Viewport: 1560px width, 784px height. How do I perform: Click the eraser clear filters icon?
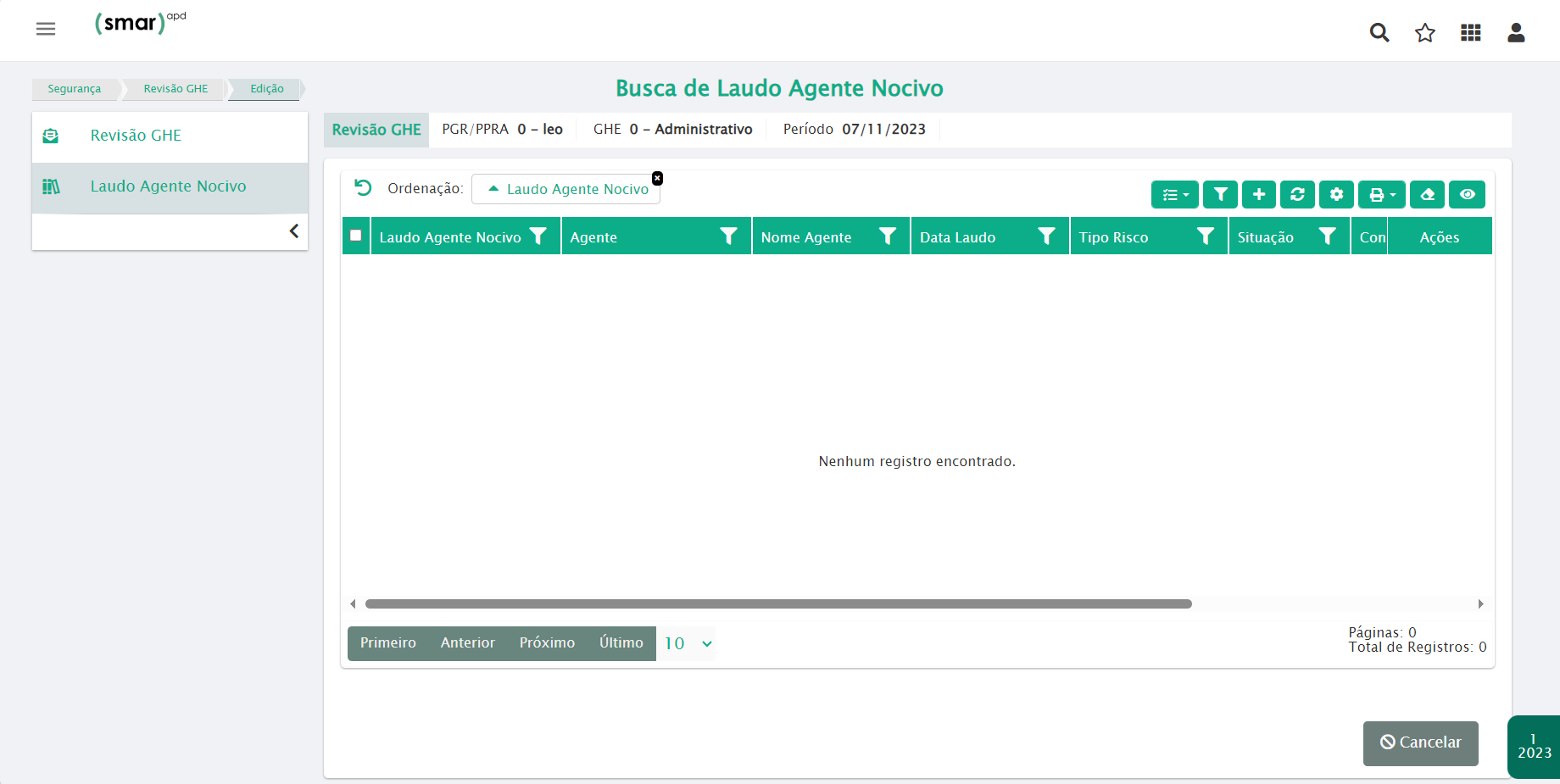point(1427,195)
